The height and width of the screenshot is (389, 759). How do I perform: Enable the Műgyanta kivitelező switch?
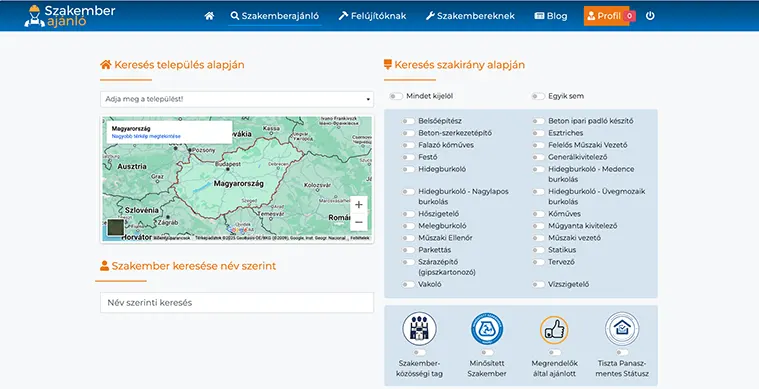pyautogui.click(x=538, y=226)
